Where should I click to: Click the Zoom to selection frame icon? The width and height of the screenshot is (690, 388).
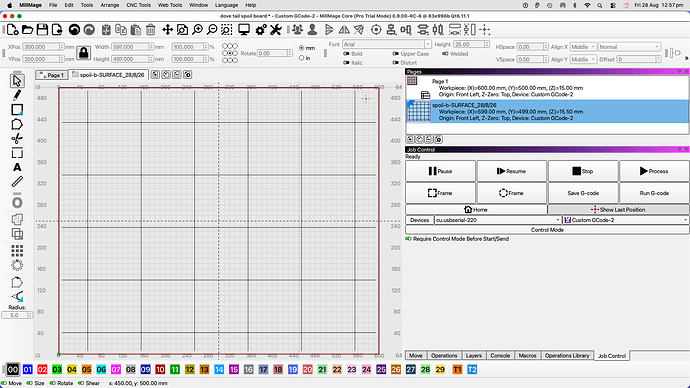point(227,29)
